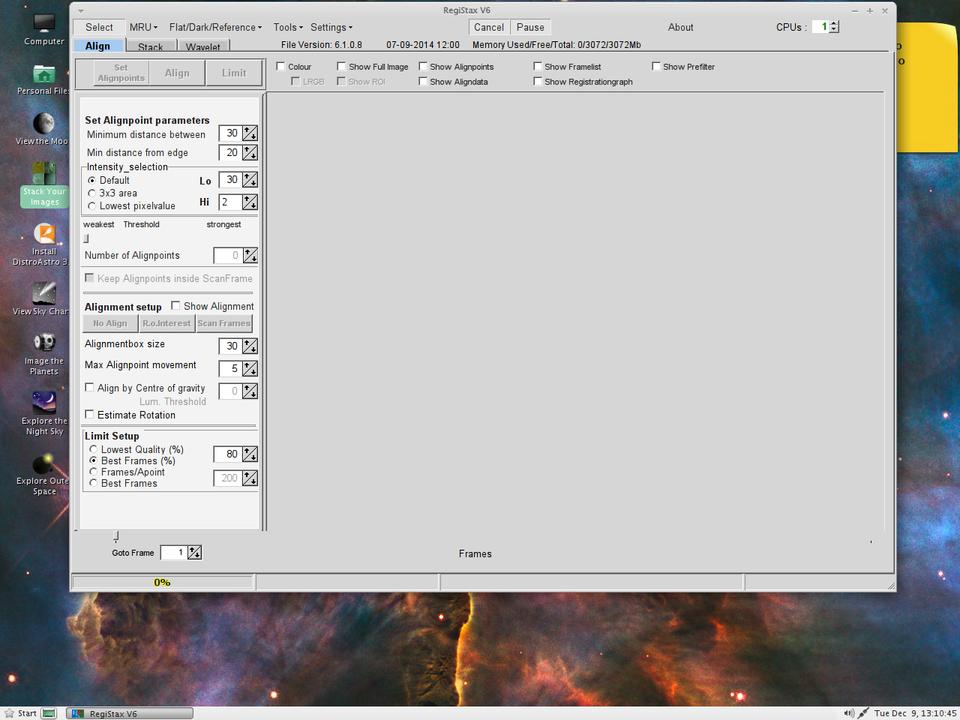Open the View the Moon desktop icon

[44, 124]
